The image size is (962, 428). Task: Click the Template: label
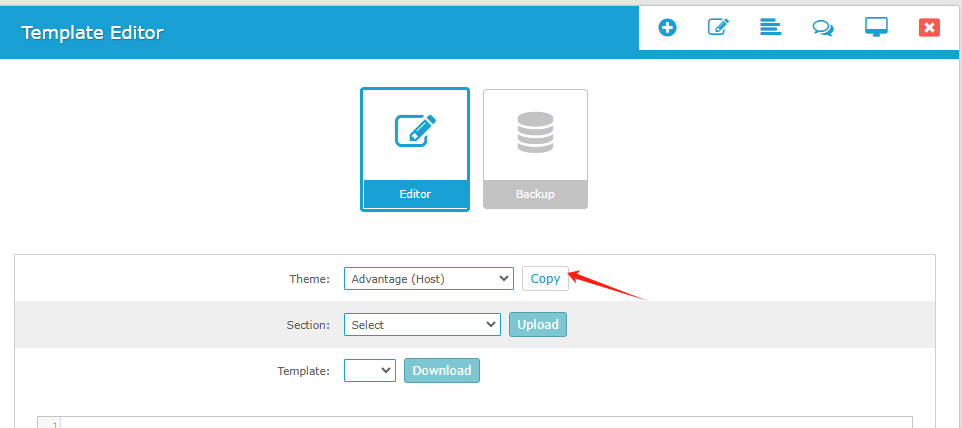pyautogui.click(x=304, y=371)
